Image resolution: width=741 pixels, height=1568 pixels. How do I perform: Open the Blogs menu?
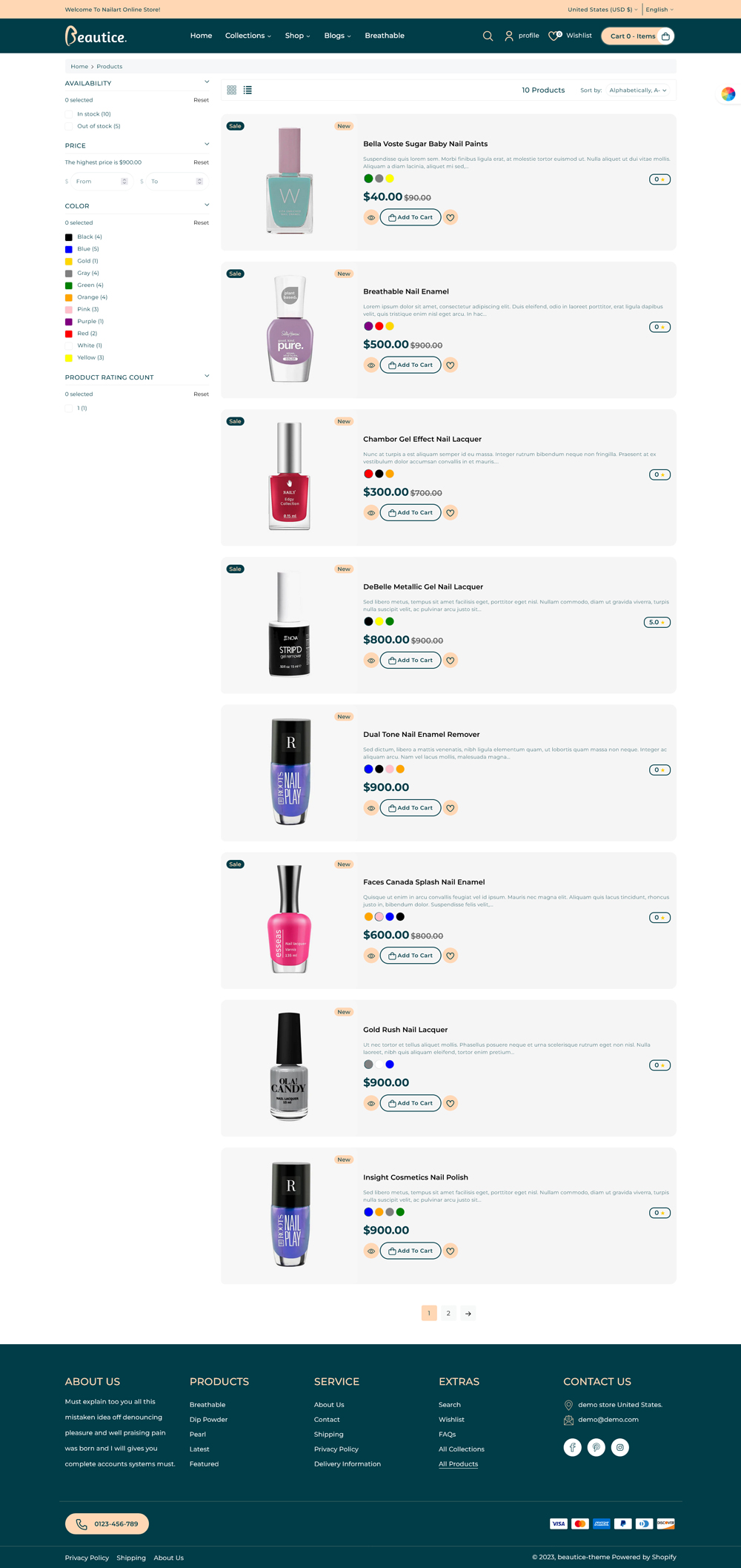(x=337, y=36)
